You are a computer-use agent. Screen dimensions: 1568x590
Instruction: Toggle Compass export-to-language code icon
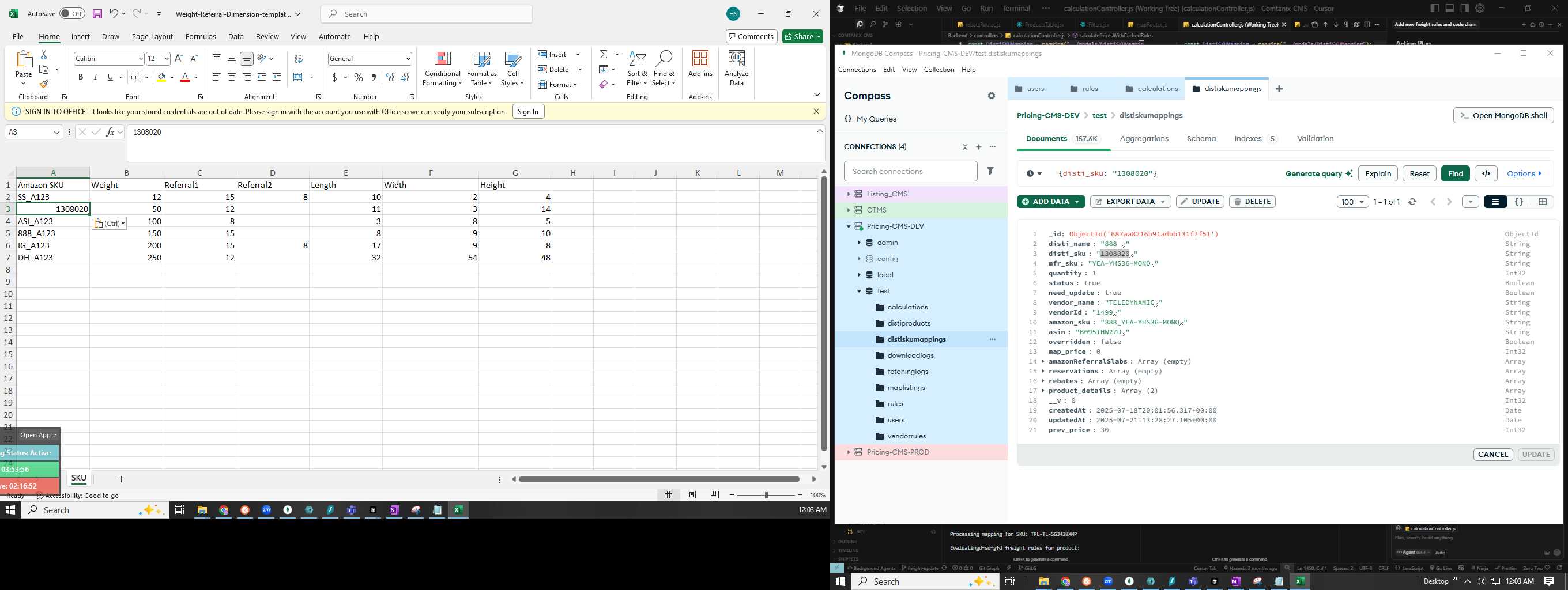[x=1486, y=173]
